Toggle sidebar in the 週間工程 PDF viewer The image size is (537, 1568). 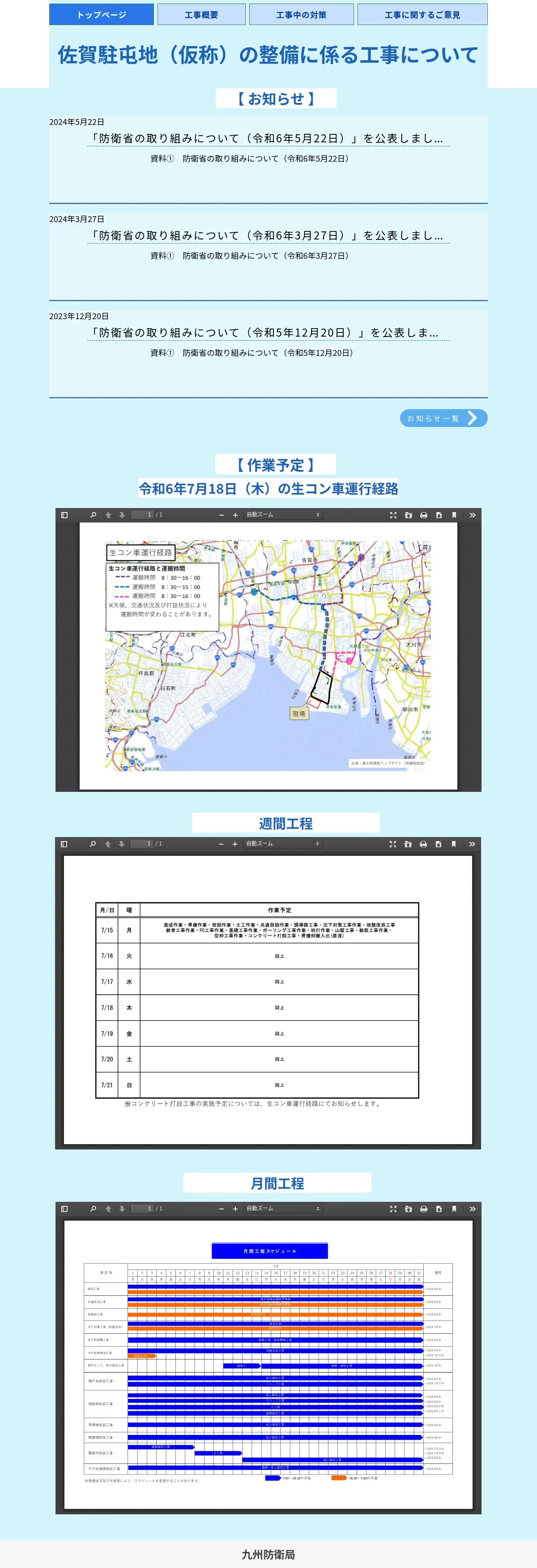[64, 844]
